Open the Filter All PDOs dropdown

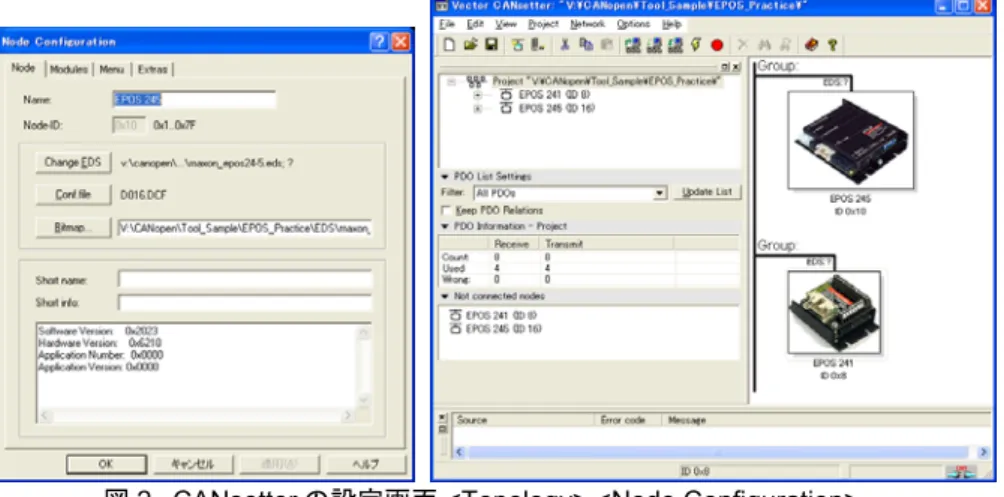click(660, 193)
